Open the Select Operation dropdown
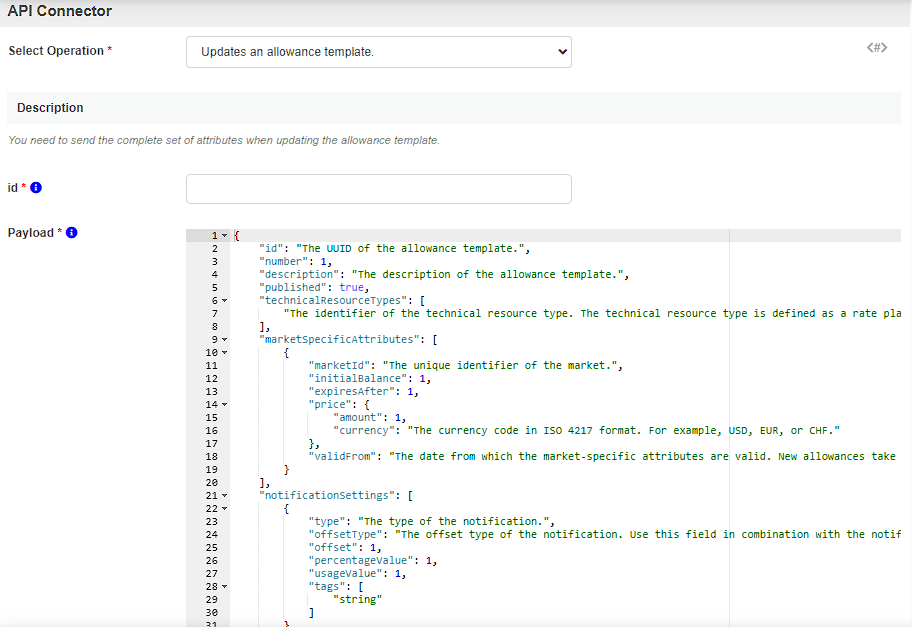 (378, 52)
